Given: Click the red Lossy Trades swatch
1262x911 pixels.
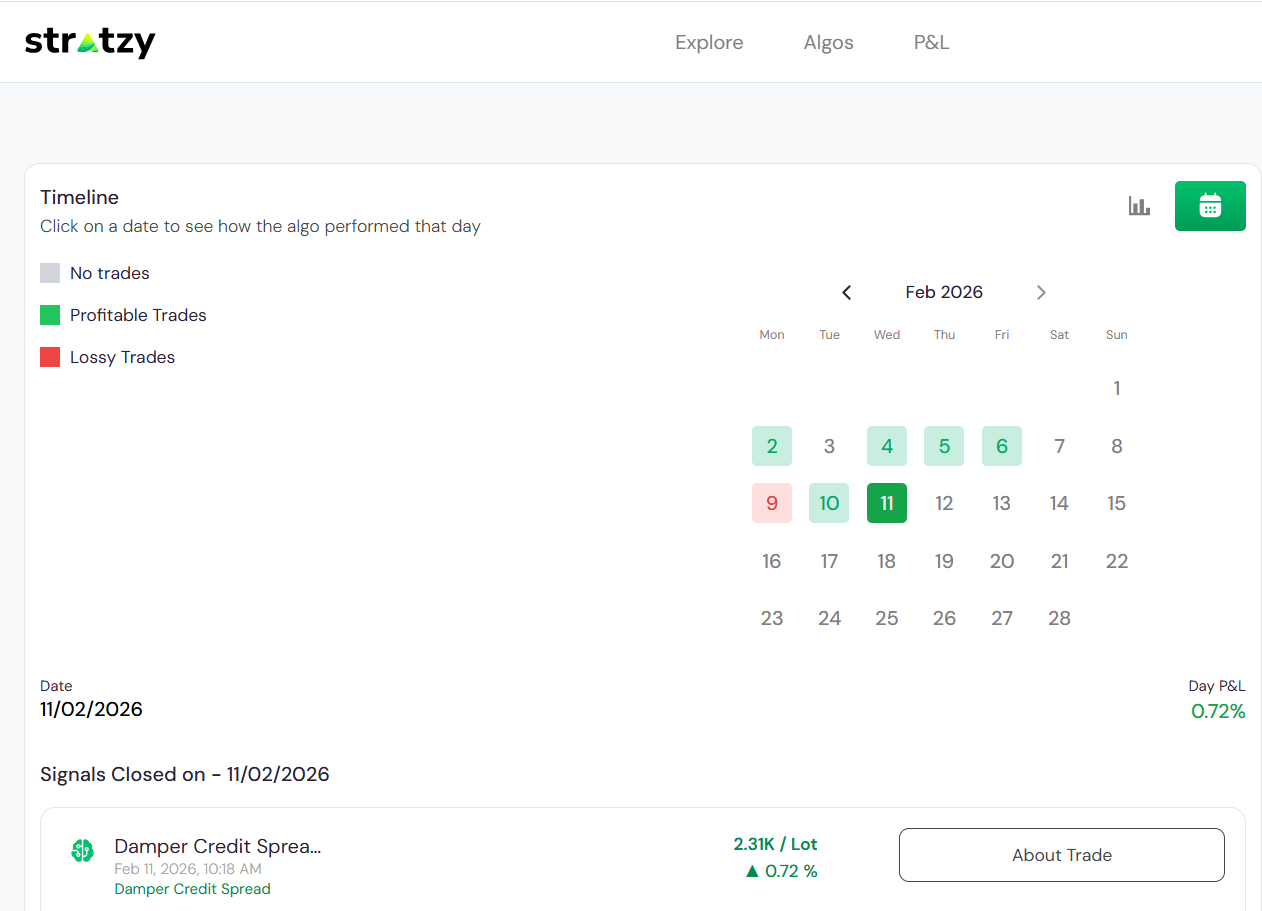Looking at the screenshot, I should pyautogui.click(x=50, y=357).
